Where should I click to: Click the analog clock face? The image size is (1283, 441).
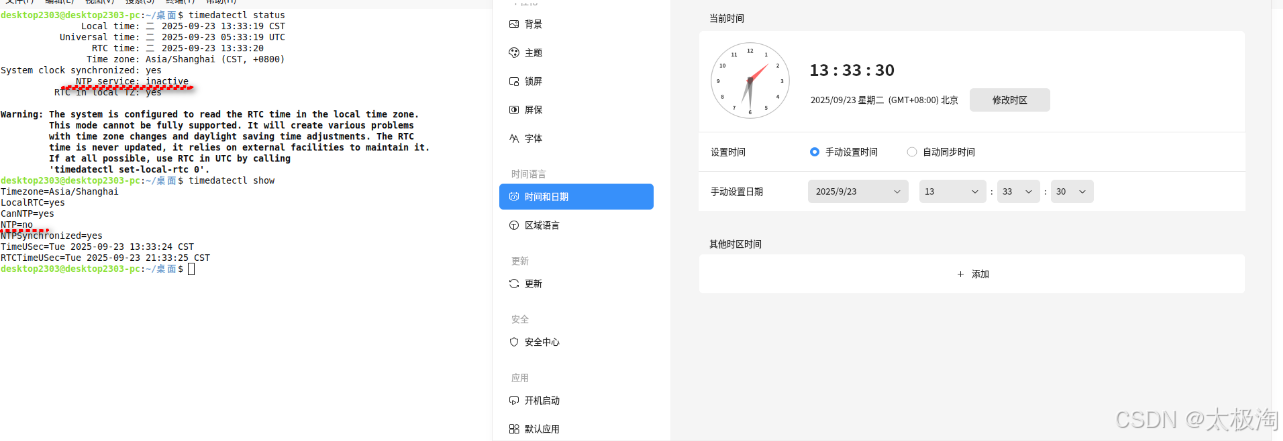tap(749, 81)
